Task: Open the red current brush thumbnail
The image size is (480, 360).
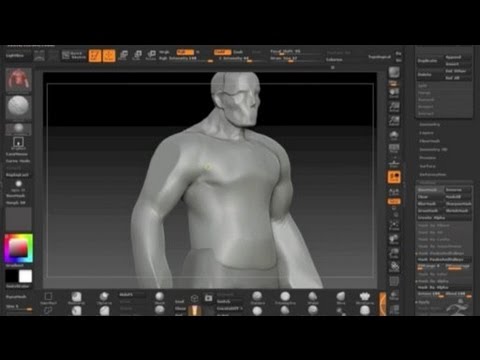Action: [18, 80]
